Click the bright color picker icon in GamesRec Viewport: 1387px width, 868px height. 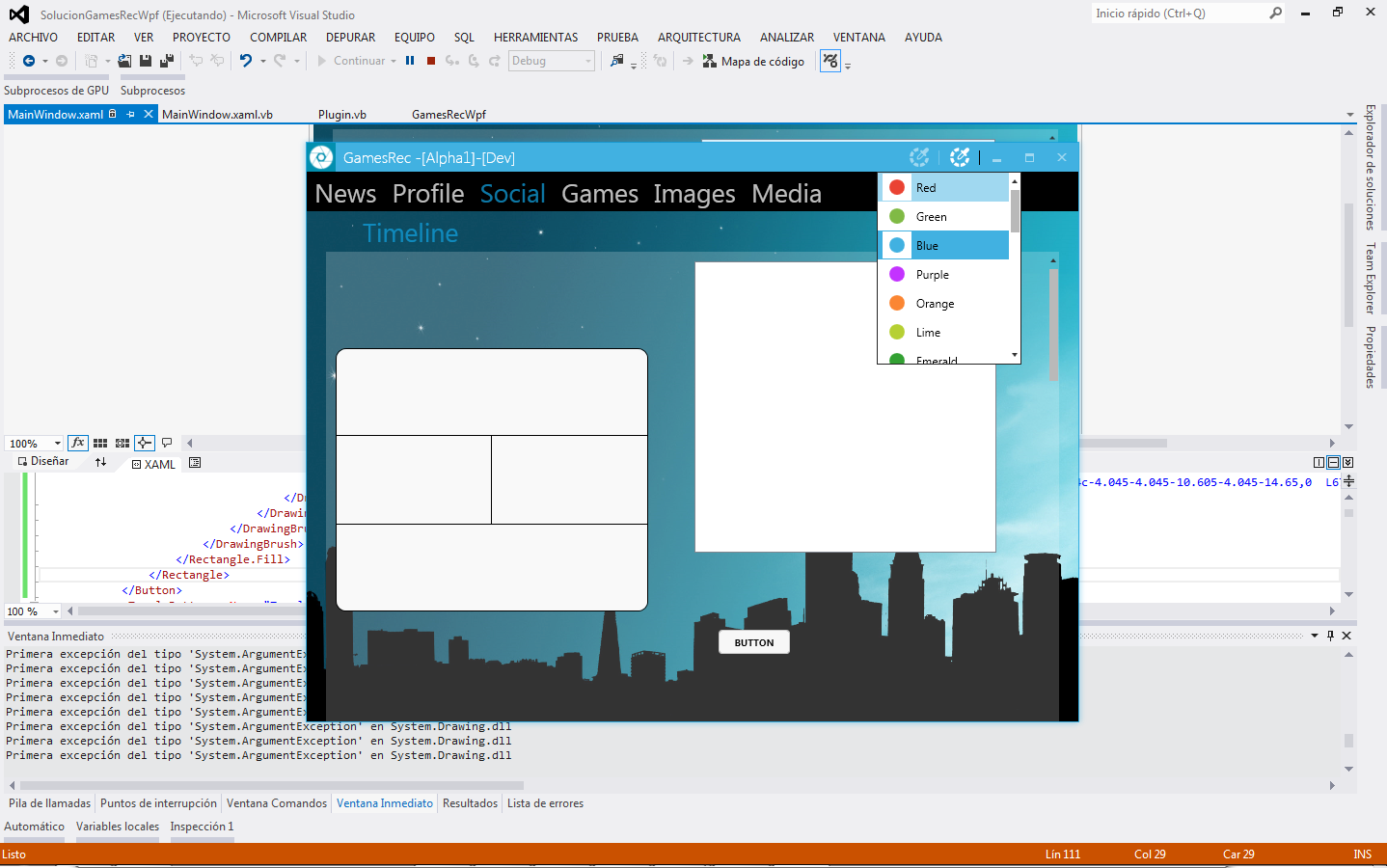point(960,157)
